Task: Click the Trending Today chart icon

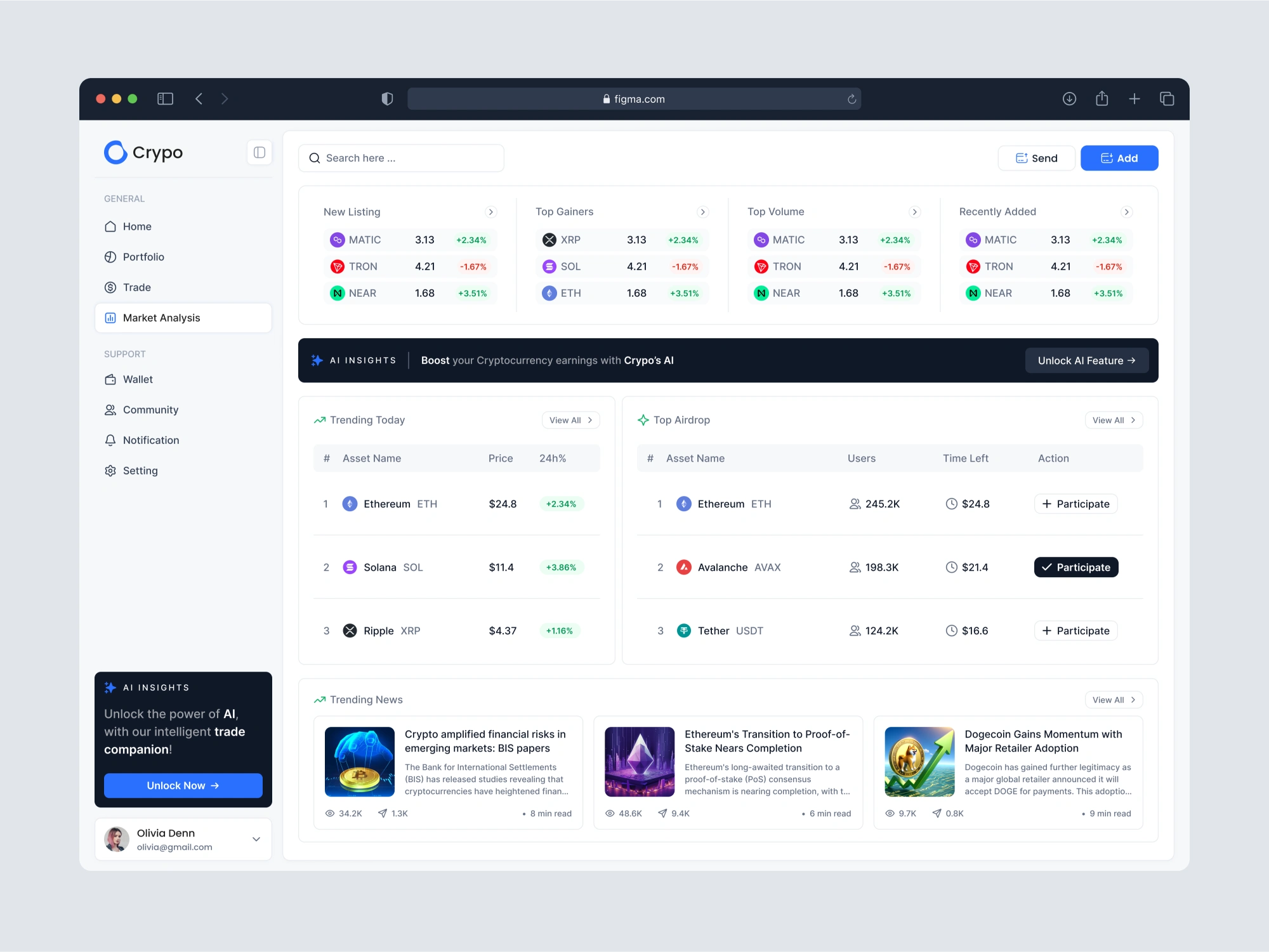Action: 320,420
